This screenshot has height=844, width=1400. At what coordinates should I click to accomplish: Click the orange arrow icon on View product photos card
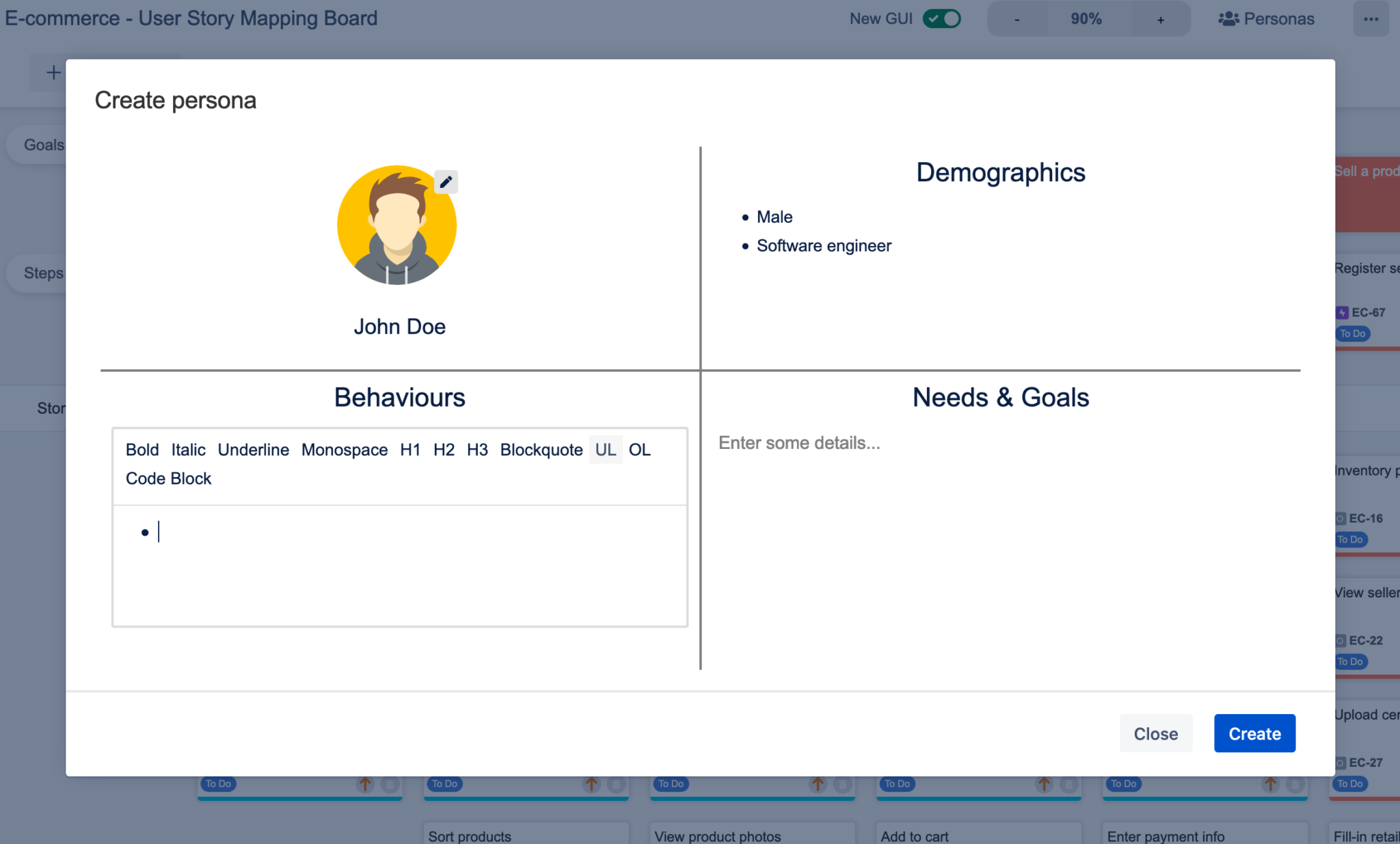pos(818,784)
